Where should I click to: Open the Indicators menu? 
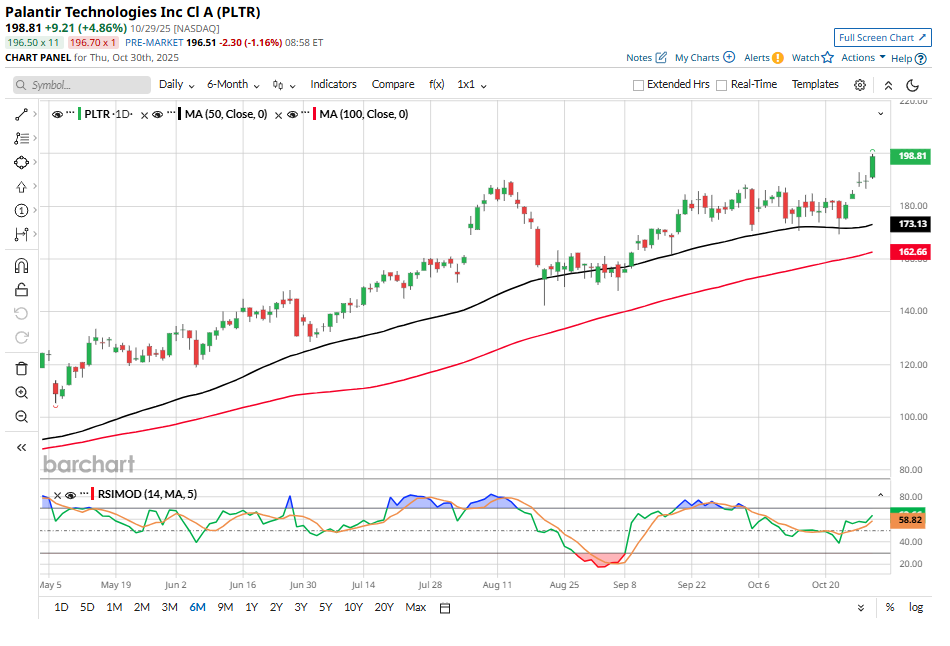coord(333,85)
